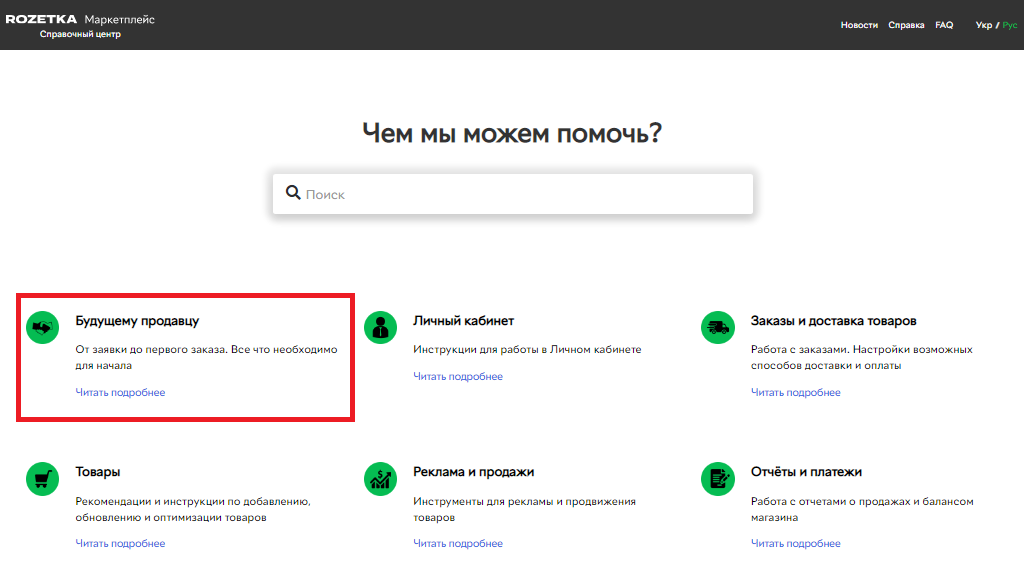Click the person icon for Личный кабинет
This screenshot has height=580, width=1024.
[380, 327]
